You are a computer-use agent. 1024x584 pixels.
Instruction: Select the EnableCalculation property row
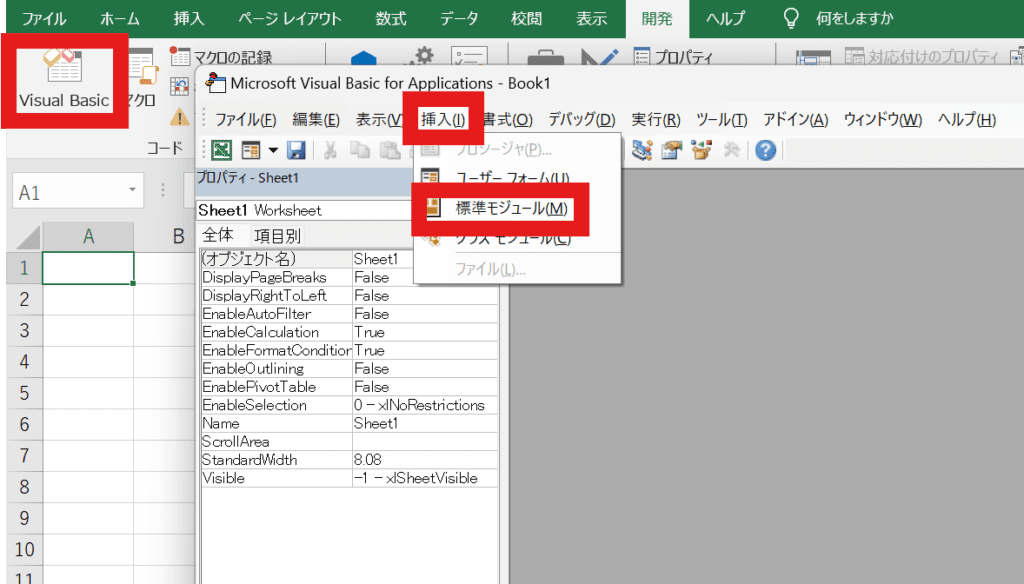277,332
